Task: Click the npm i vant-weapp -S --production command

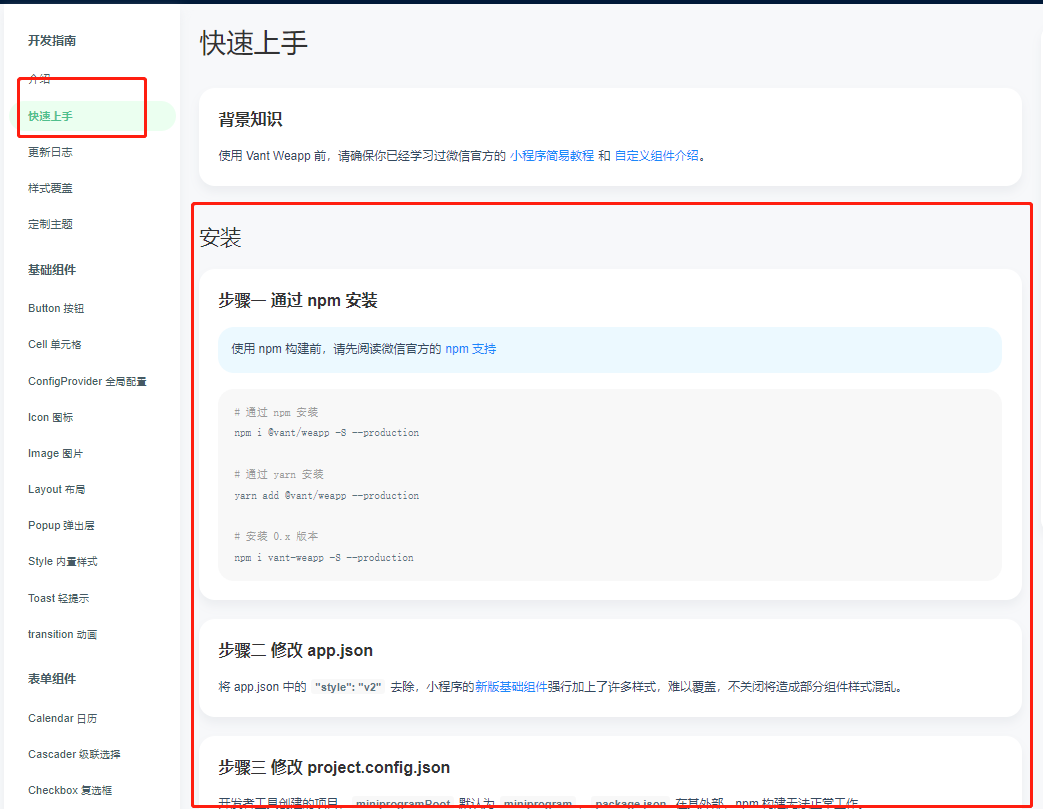Action: [324, 558]
